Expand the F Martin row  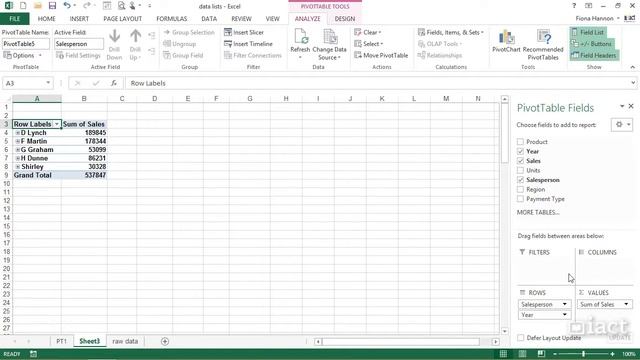(18, 141)
